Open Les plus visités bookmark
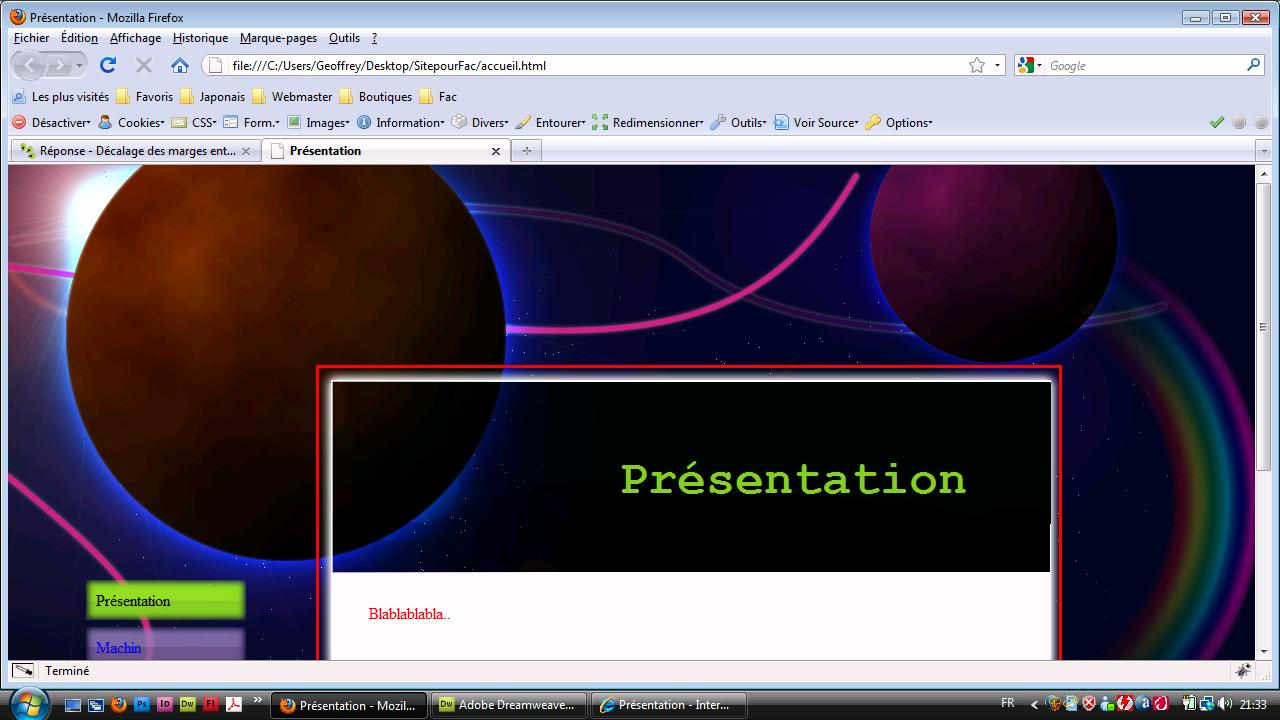 60,97
